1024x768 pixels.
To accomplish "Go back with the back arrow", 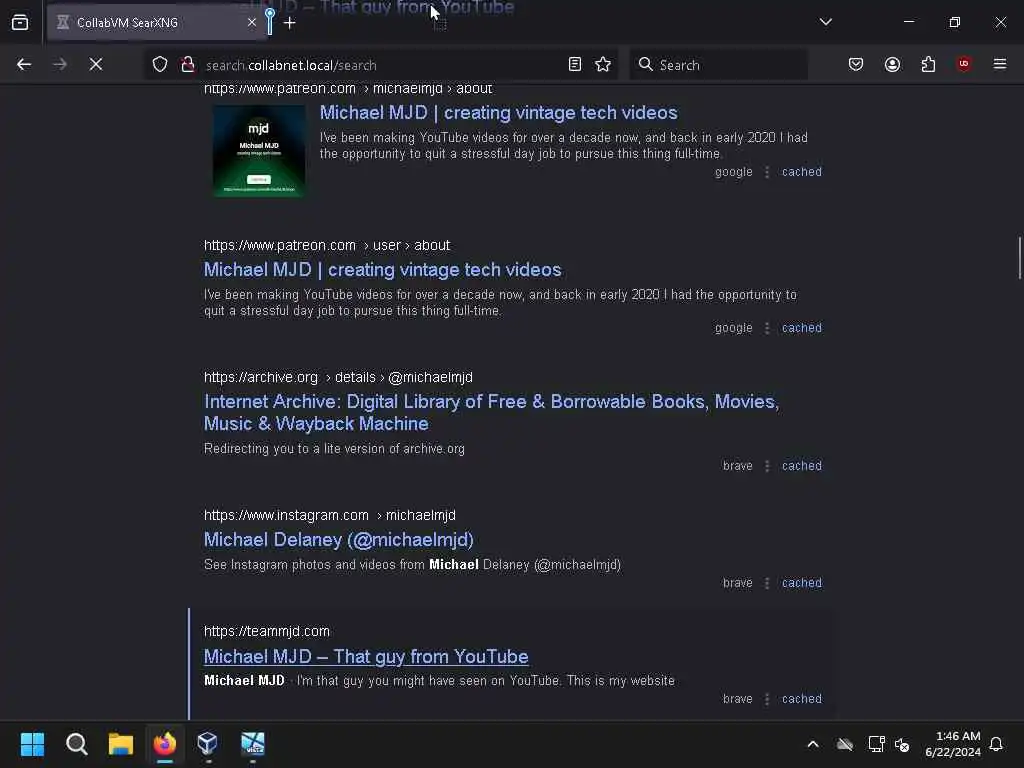I will tap(24, 65).
